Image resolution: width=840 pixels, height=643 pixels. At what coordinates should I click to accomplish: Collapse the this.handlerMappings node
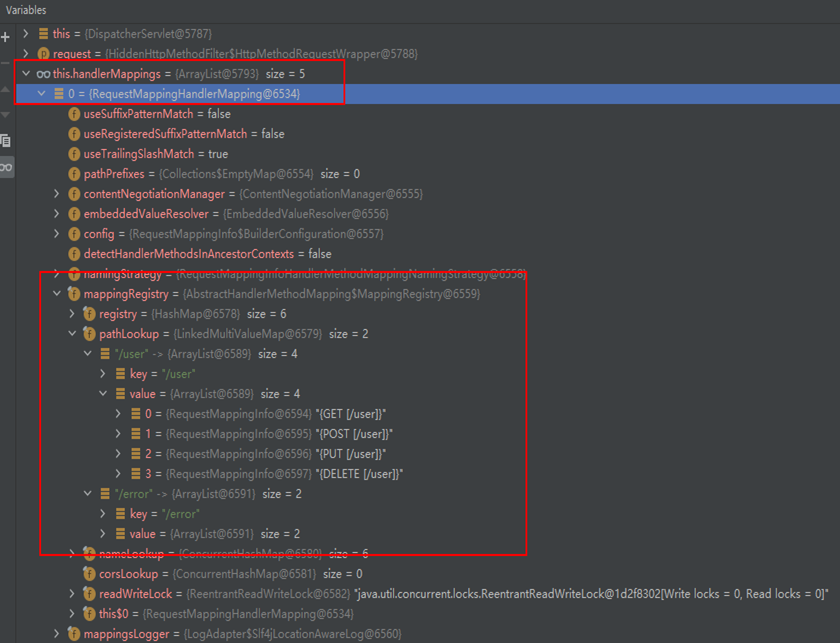click(x=26, y=73)
